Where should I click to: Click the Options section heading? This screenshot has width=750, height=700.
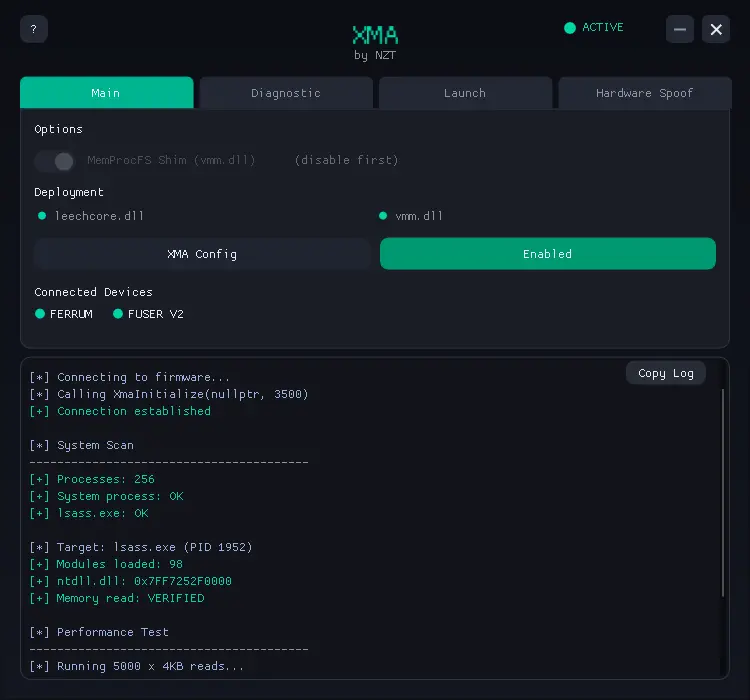click(x=58, y=130)
